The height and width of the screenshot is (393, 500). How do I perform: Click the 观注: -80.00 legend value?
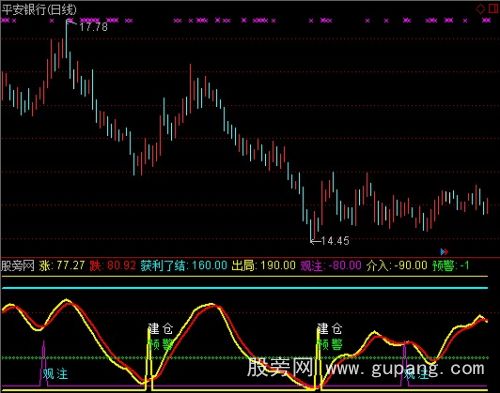click(331, 266)
